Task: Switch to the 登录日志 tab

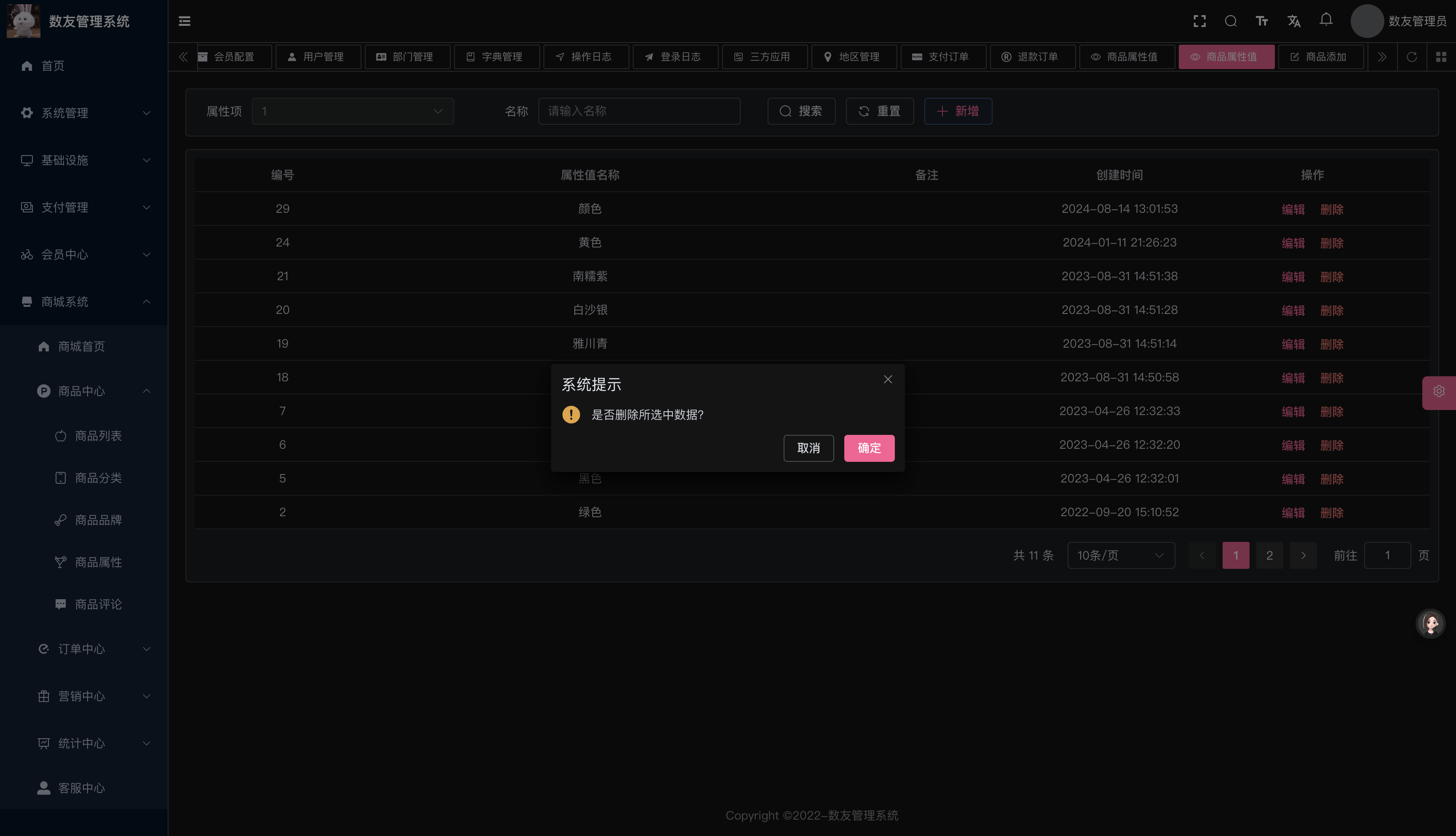Action: click(x=675, y=57)
